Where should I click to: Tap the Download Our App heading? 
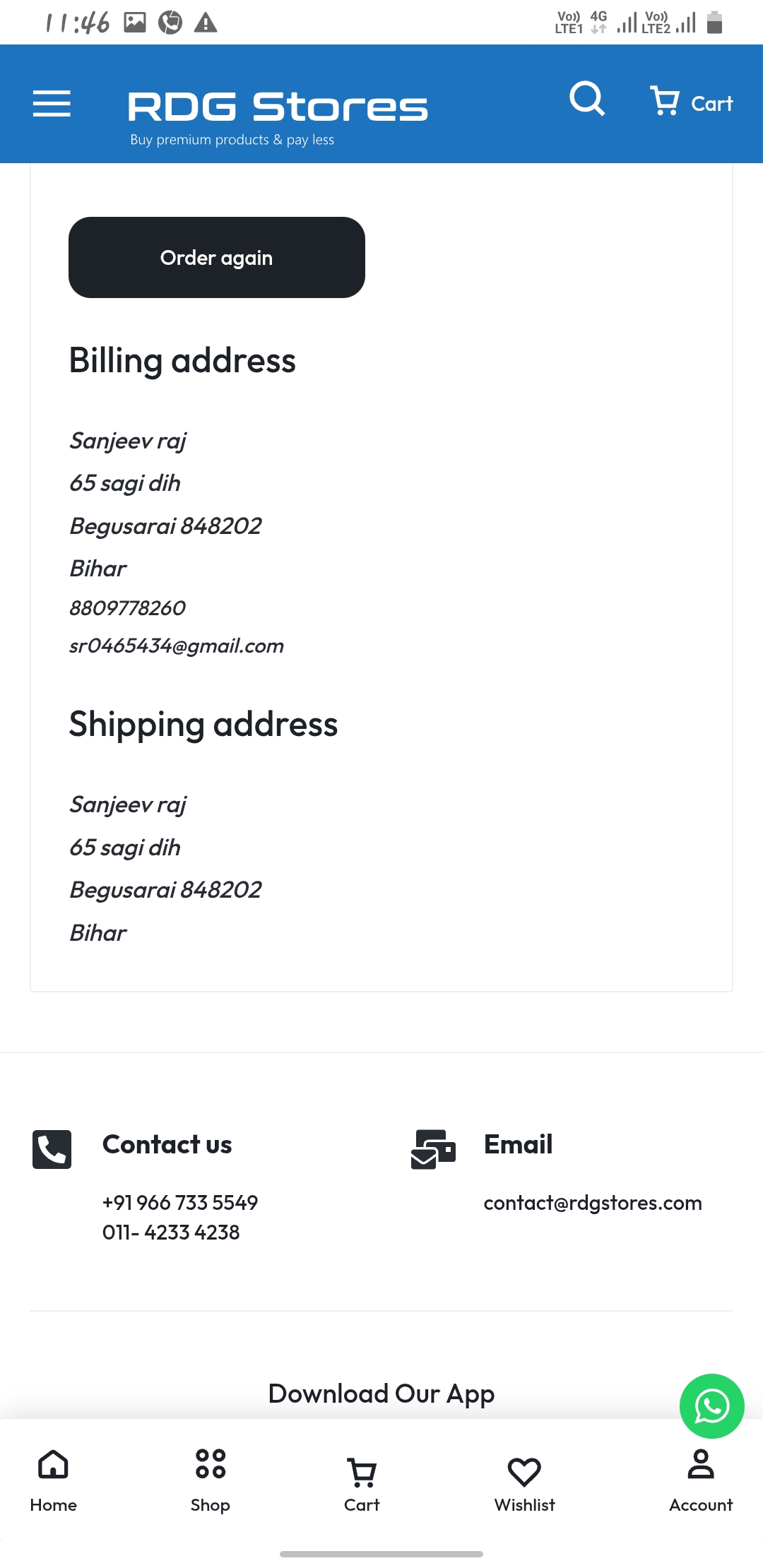pos(381,1394)
